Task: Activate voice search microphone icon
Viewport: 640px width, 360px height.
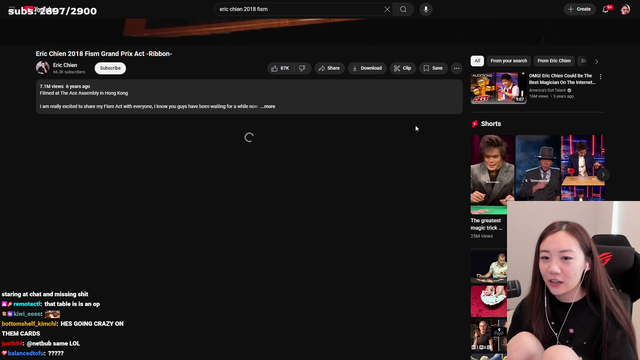Action: point(426,9)
